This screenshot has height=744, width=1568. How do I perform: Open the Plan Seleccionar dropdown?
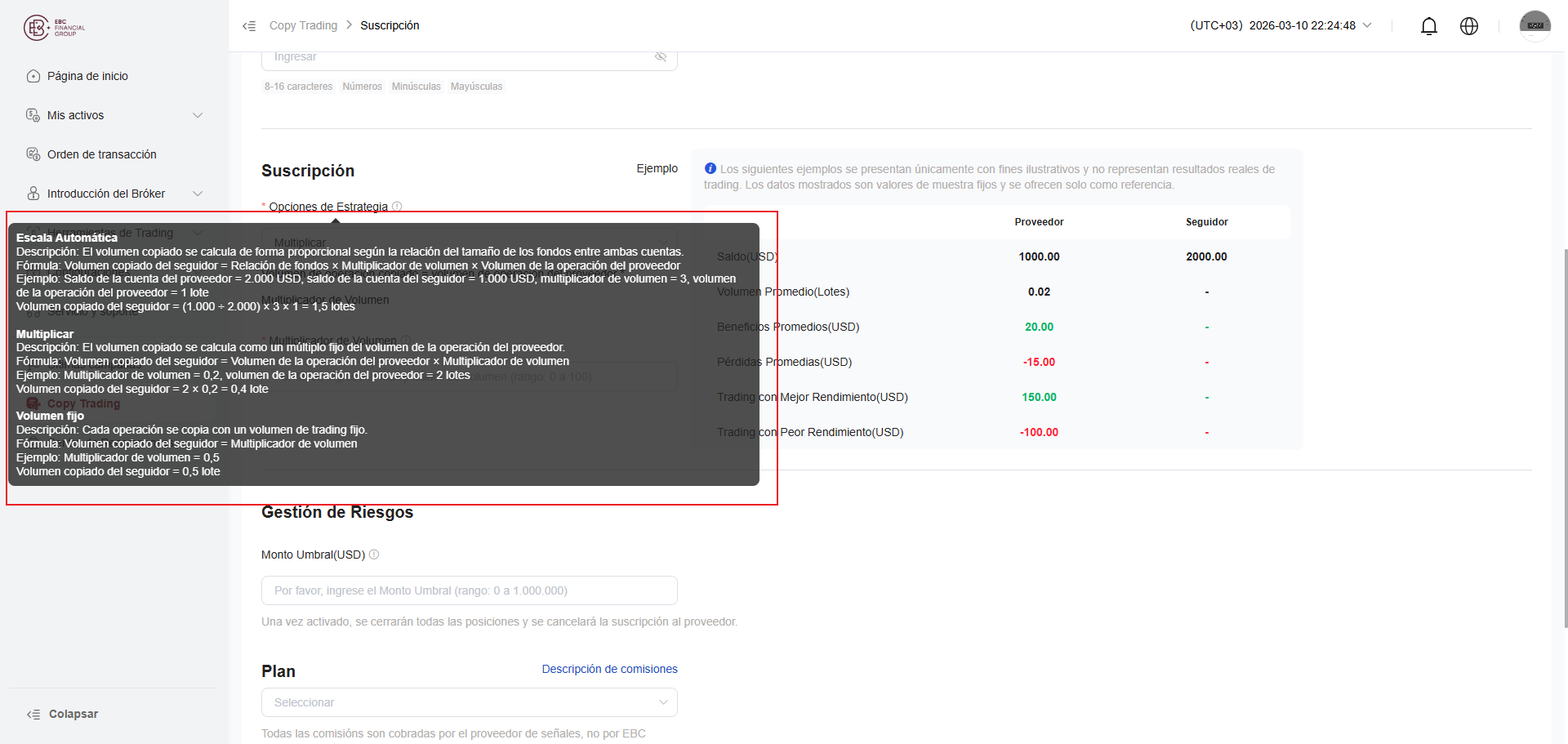[470, 702]
